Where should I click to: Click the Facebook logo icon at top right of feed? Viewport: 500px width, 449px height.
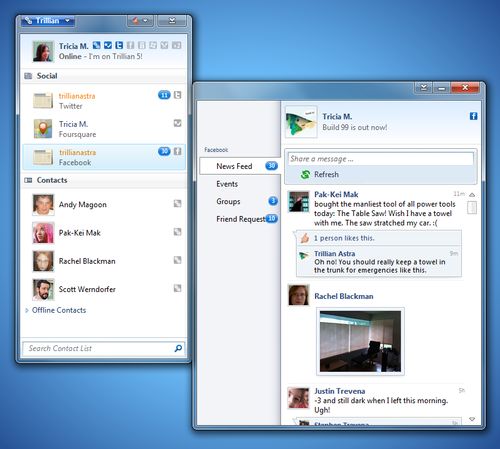(474, 116)
